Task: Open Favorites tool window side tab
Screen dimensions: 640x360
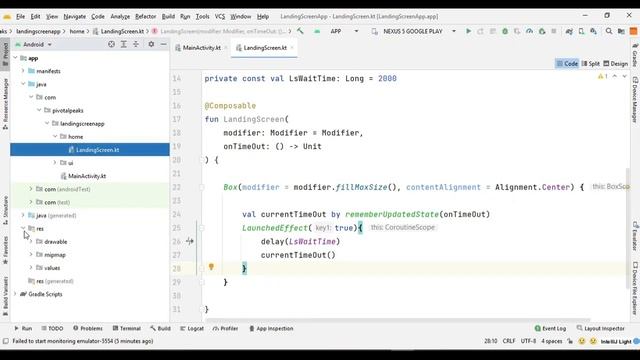Action: [x=5, y=250]
